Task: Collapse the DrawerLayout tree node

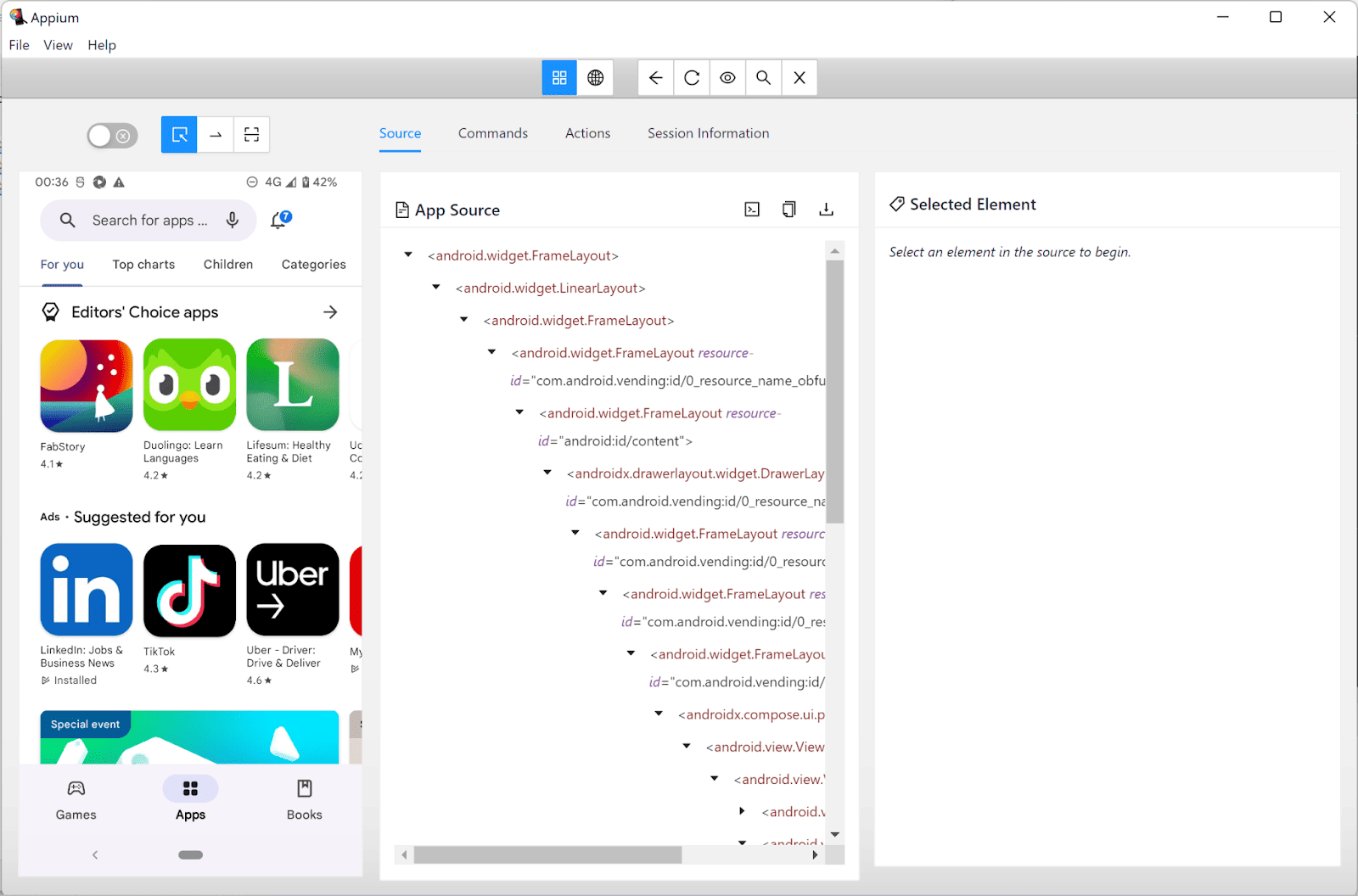Action: 547,473
